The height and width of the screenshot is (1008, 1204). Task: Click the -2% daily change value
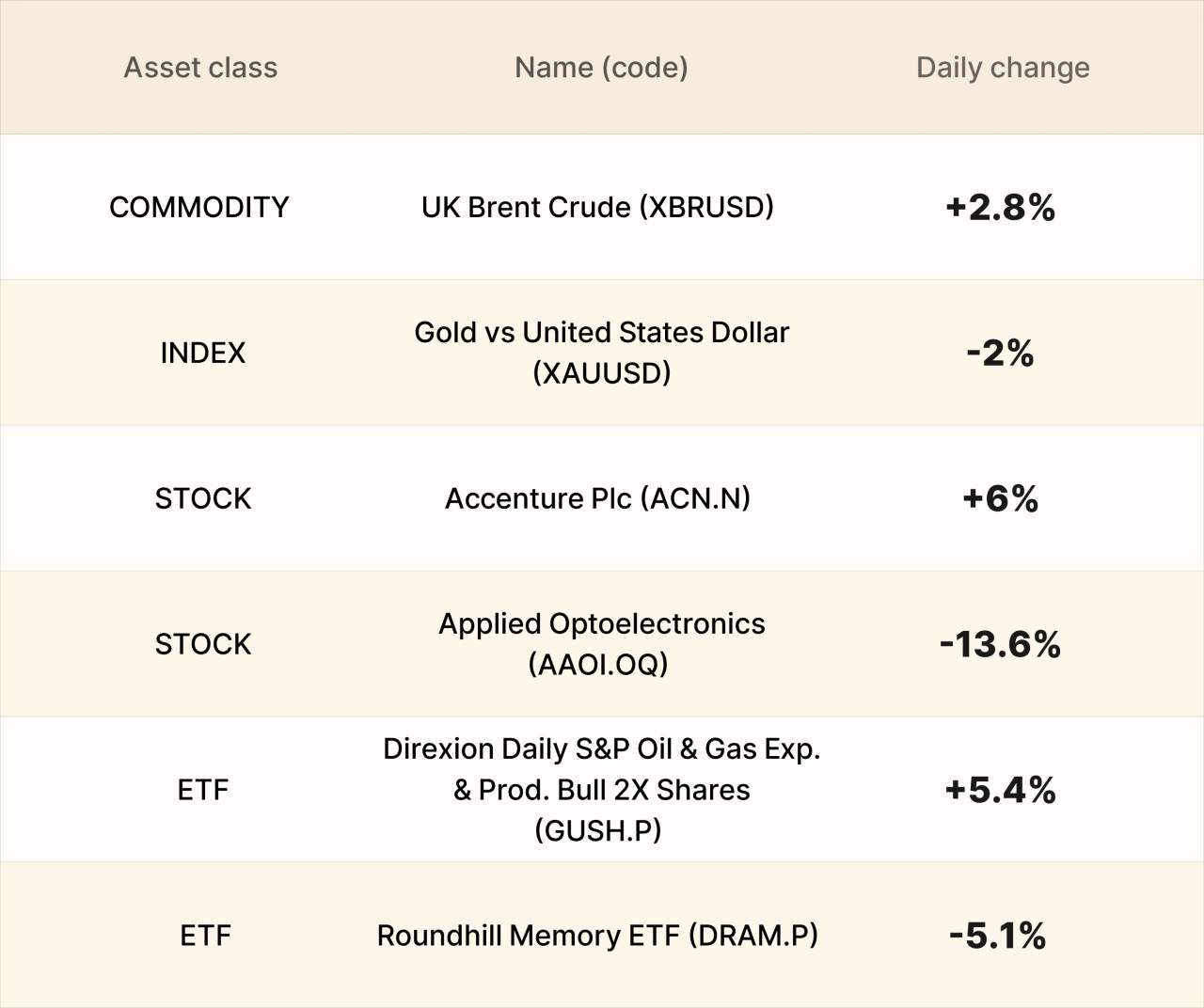click(1001, 354)
